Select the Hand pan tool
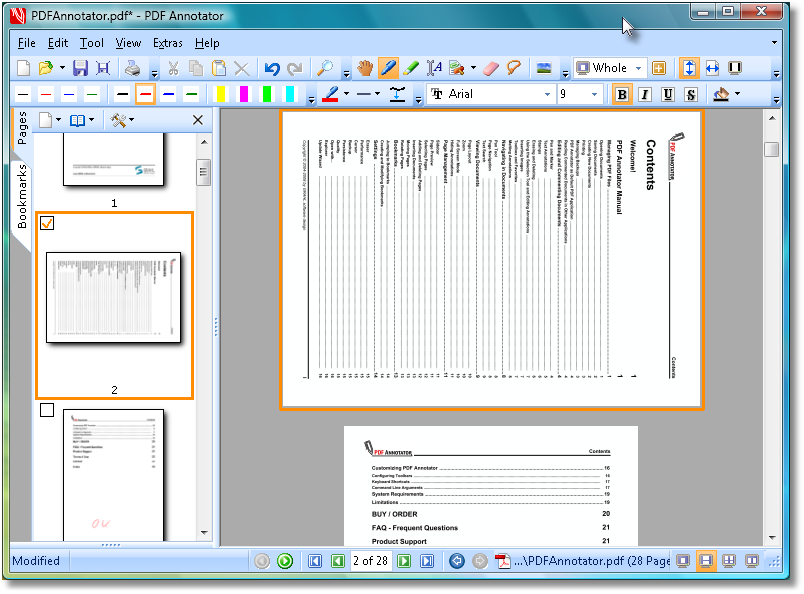The height and width of the screenshot is (594, 804). tap(365, 68)
